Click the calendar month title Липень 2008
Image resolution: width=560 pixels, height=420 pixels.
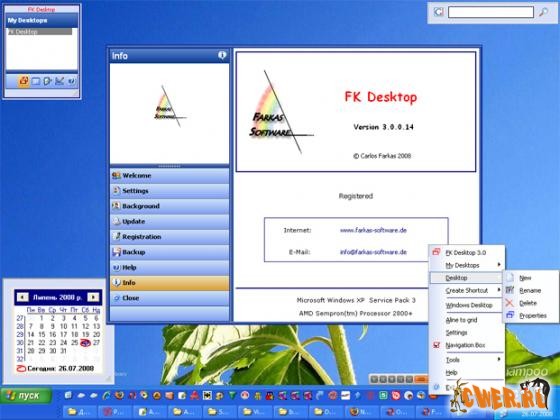pyautogui.click(x=58, y=297)
